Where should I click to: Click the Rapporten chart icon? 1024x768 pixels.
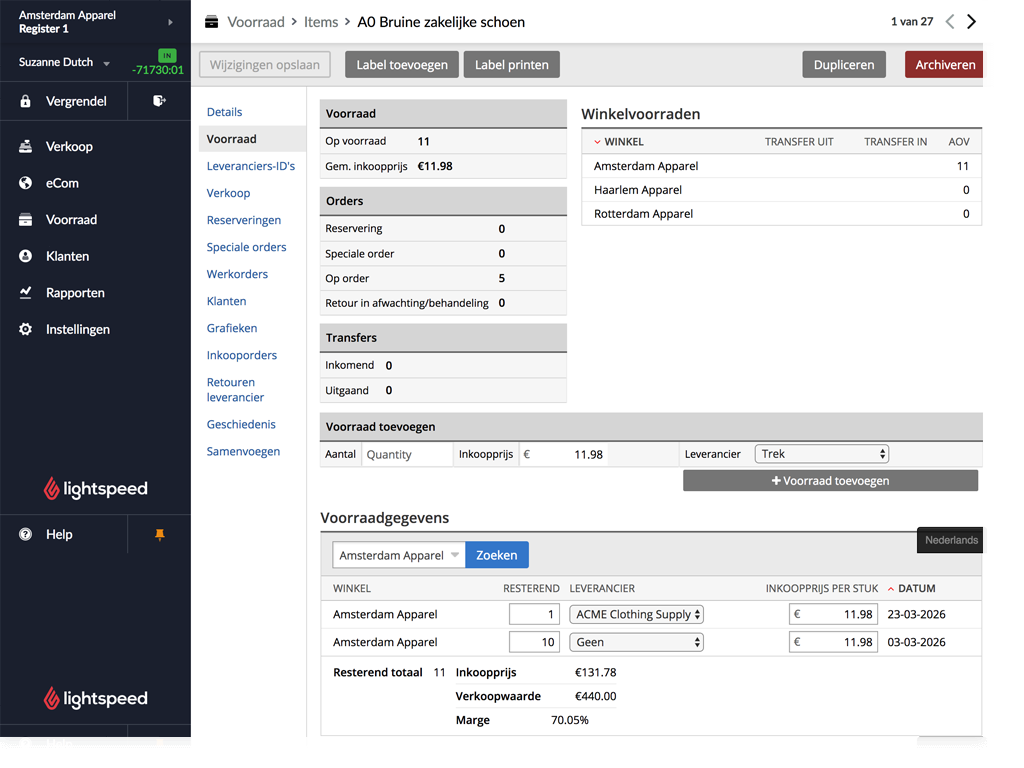[x=25, y=293]
